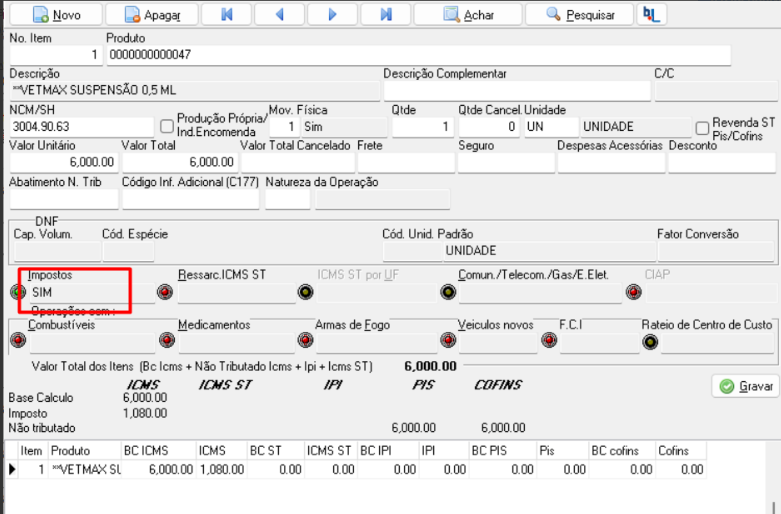Click the Natureza da Operação code field
The width and height of the screenshot is (781, 514).
pos(288,199)
